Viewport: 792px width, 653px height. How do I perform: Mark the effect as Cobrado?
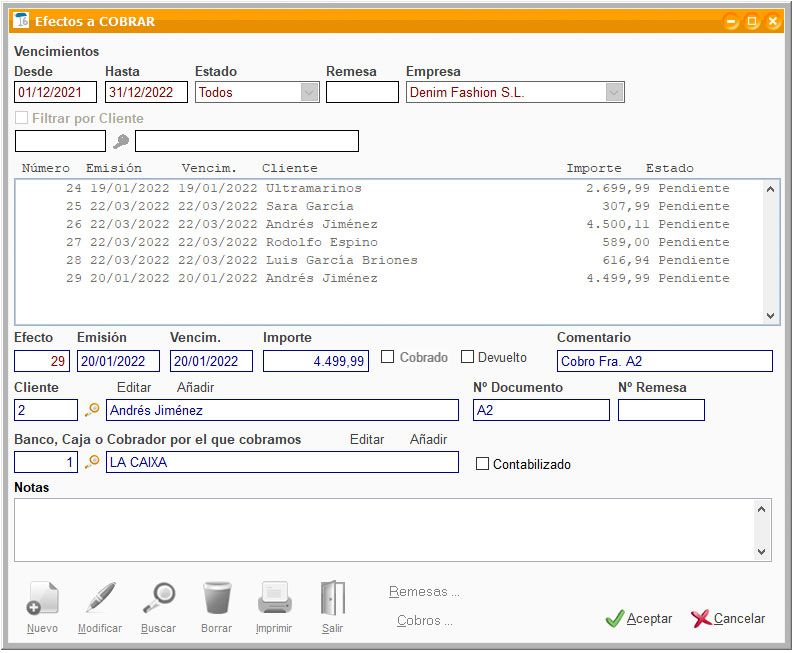[x=387, y=357]
